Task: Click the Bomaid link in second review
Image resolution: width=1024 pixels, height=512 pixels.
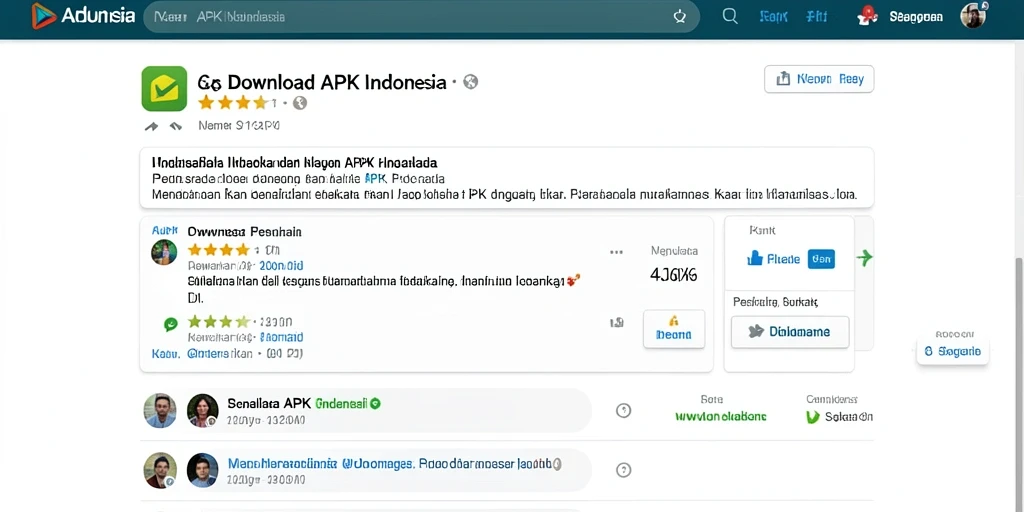Action: click(x=281, y=338)
